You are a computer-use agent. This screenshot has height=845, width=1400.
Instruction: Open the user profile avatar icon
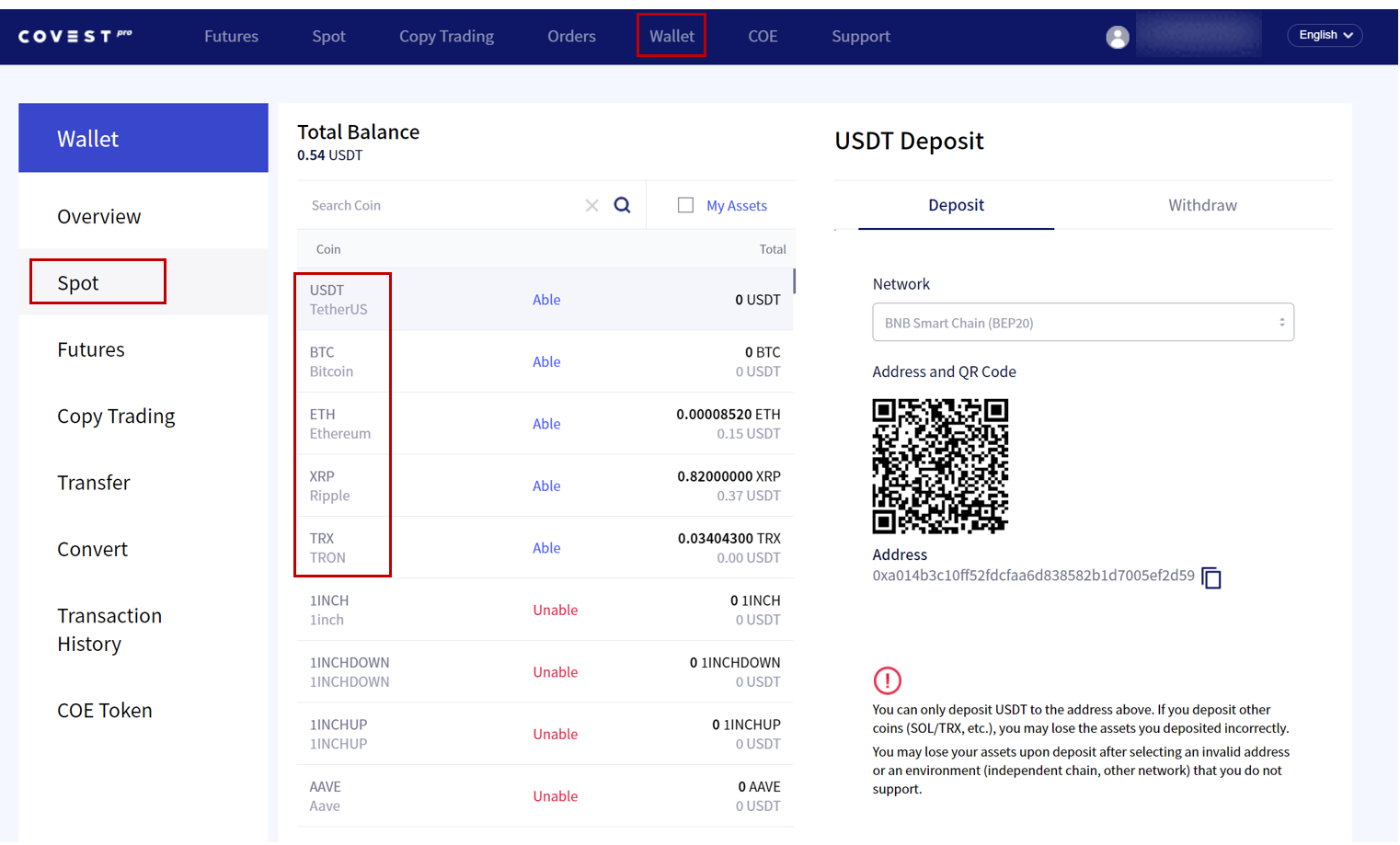click(1117, 37)
